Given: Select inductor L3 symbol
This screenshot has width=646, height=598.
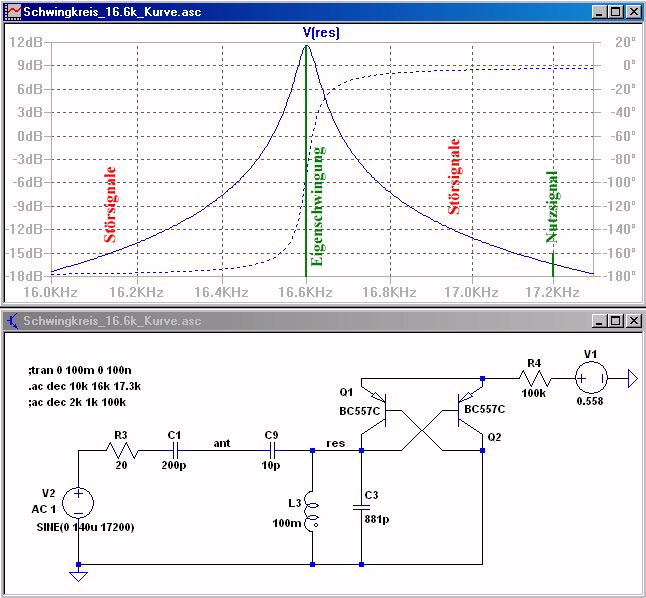Looking at the screenshot, I should (311, 511).
